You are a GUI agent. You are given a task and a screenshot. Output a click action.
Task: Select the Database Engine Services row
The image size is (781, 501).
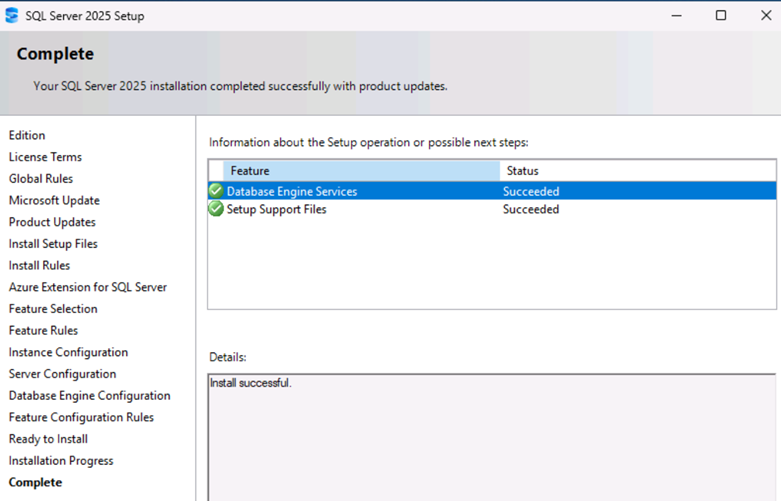point(492,191)
